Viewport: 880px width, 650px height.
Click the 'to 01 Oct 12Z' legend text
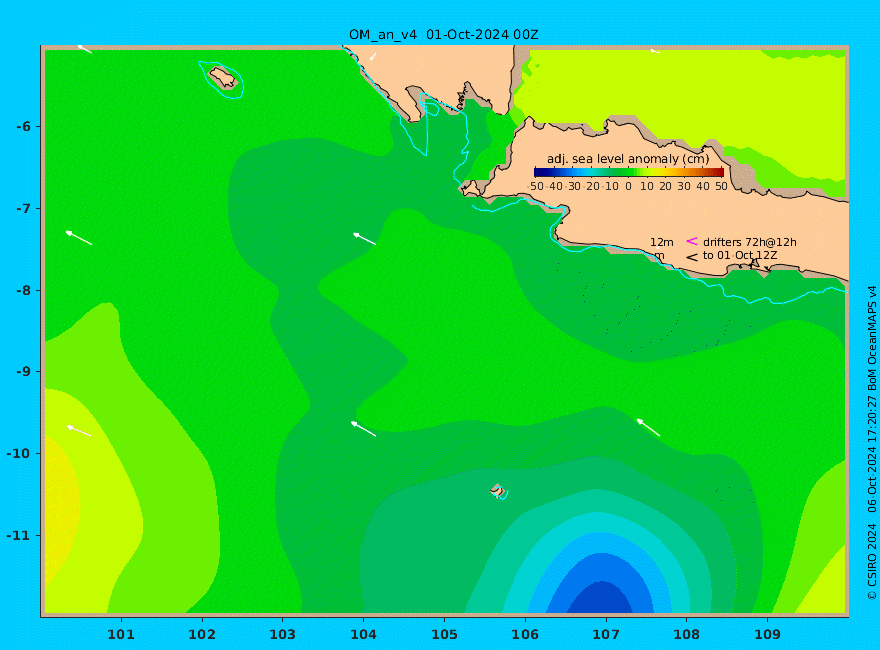[x=740, y=255]
